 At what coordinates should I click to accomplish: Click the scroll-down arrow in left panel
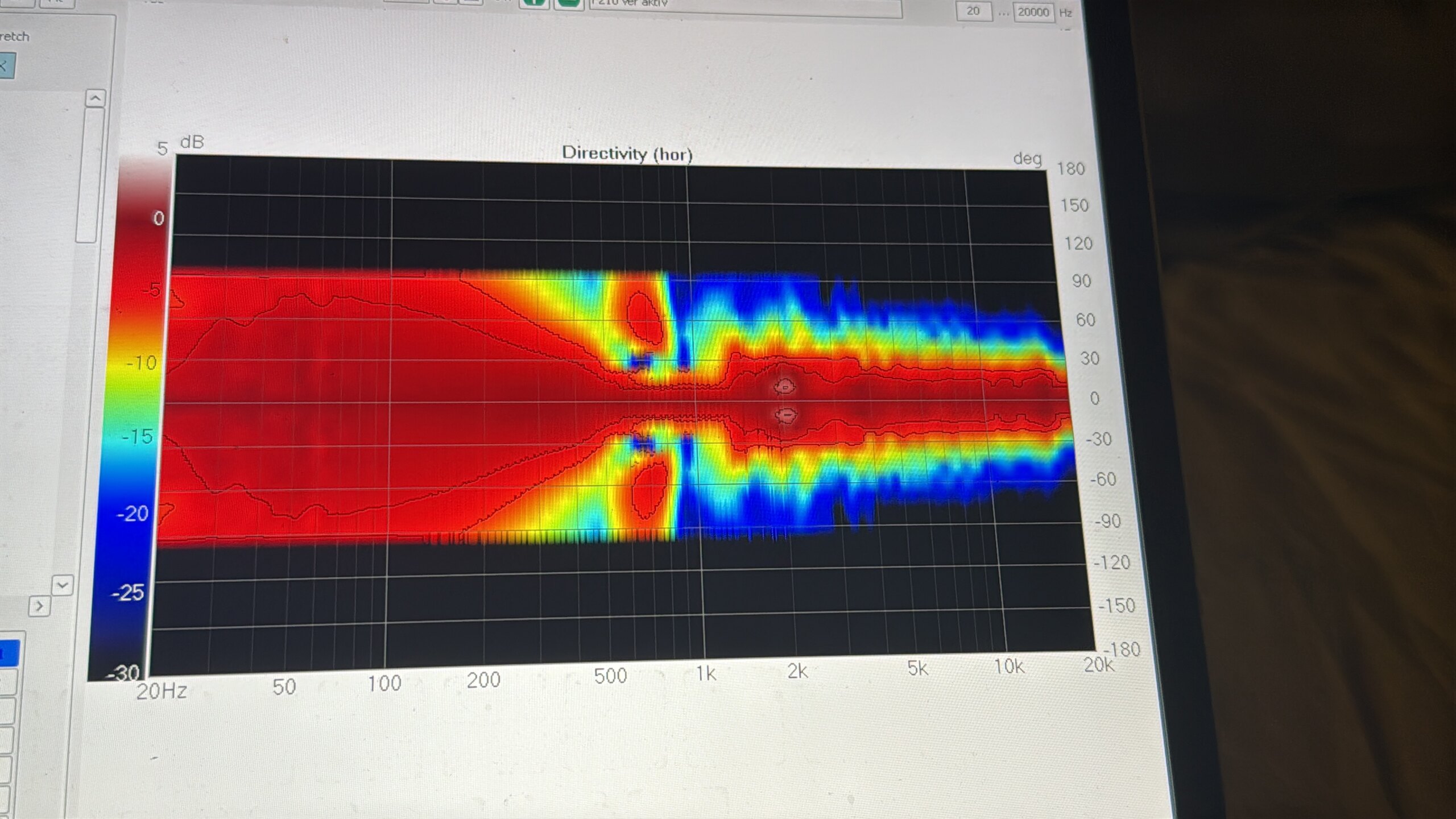pyautogui.click(x=63, y=585)
